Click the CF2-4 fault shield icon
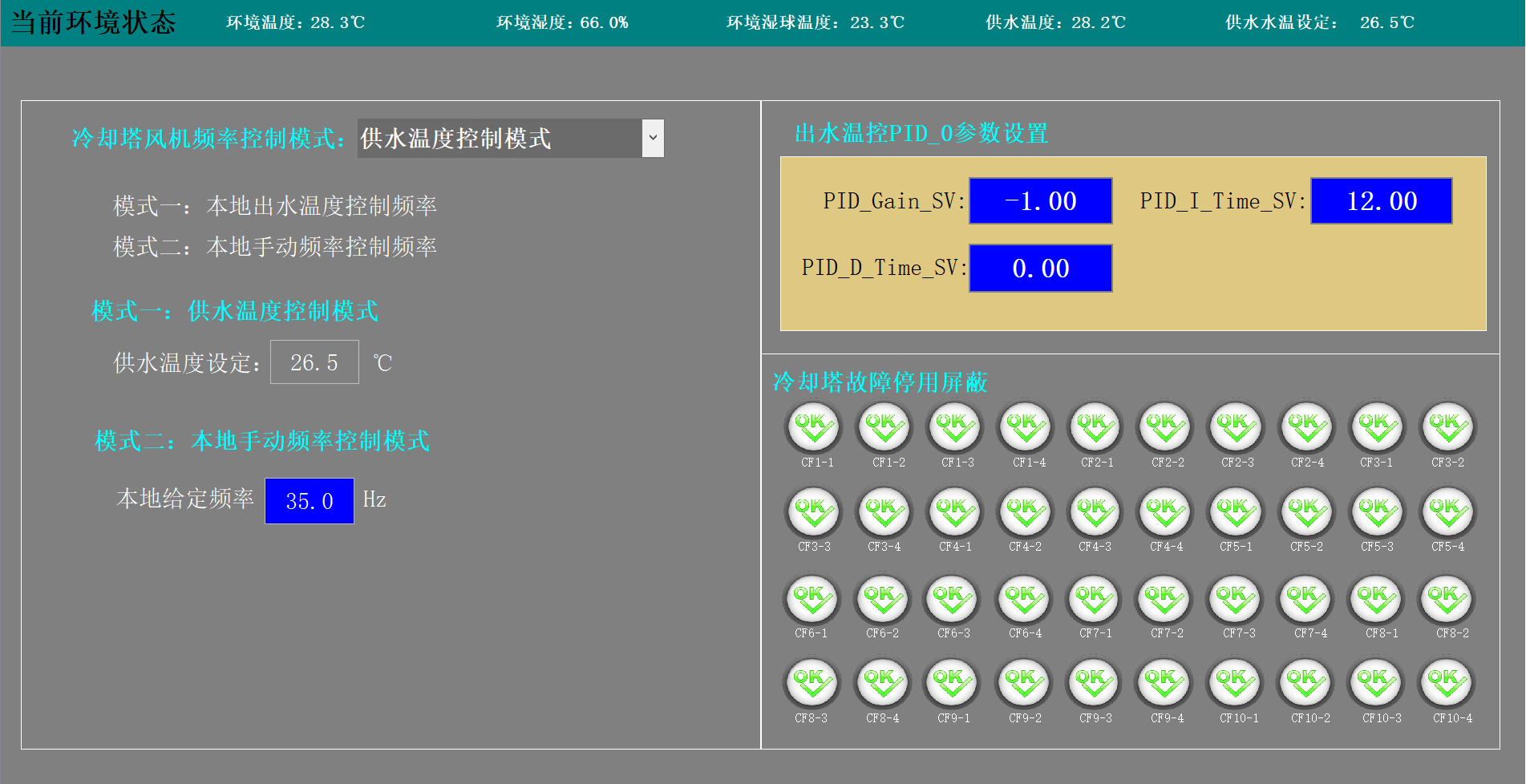The height and width of the screenshot is (784, 1526). pyautogui.click(x=1307, y=427)
